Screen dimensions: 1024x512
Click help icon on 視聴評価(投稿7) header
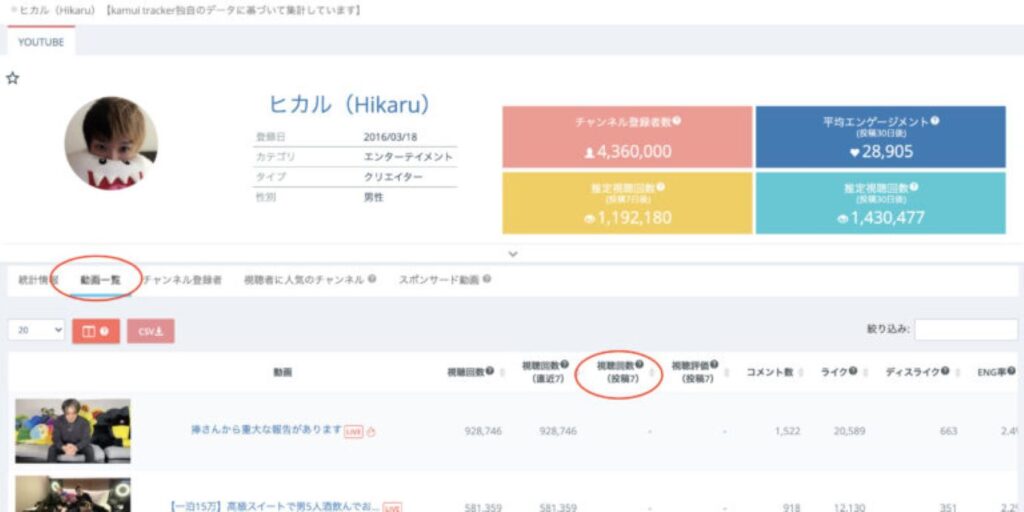point(714,364)
